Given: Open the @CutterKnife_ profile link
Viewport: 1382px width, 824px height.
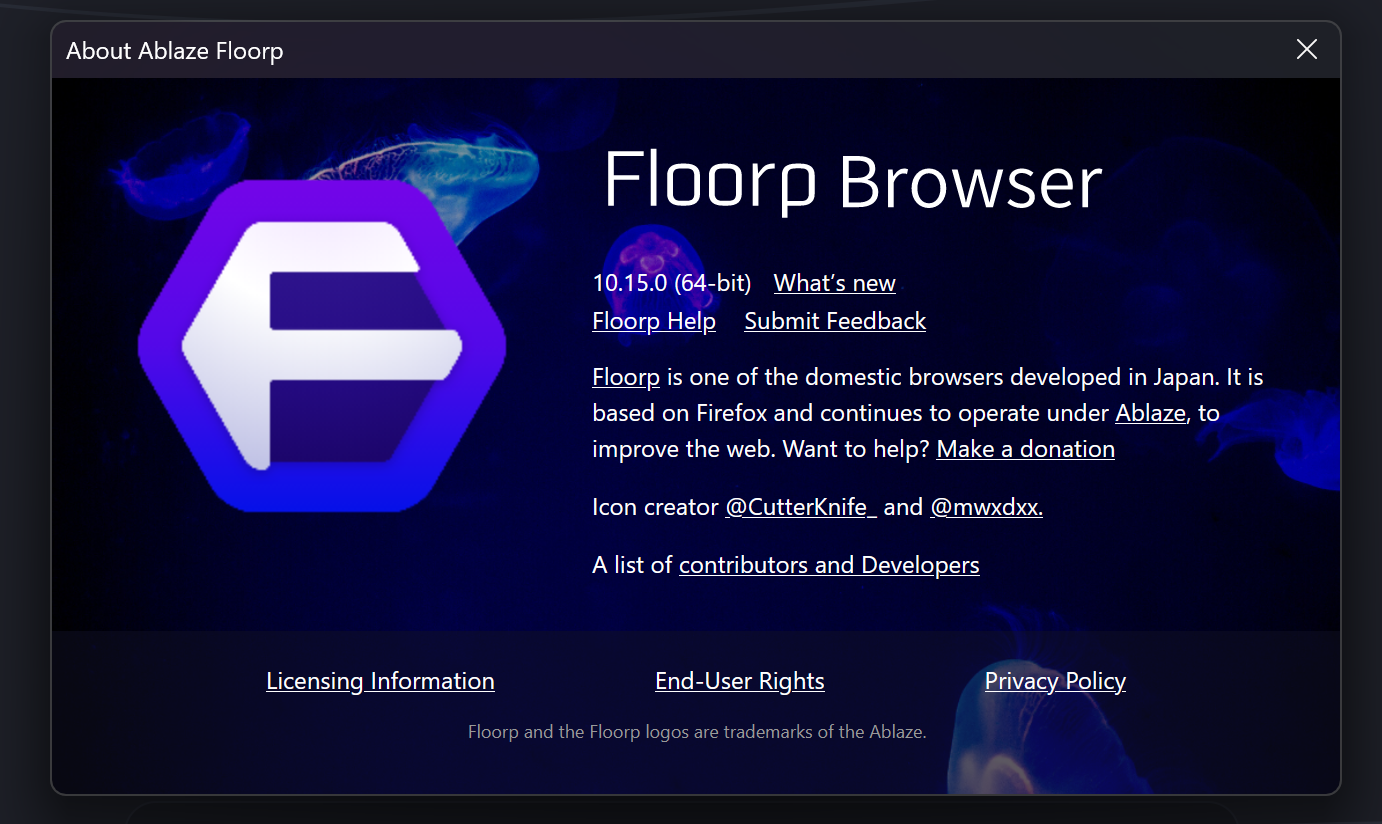Looking at the screenshot, I should [800, 507].
